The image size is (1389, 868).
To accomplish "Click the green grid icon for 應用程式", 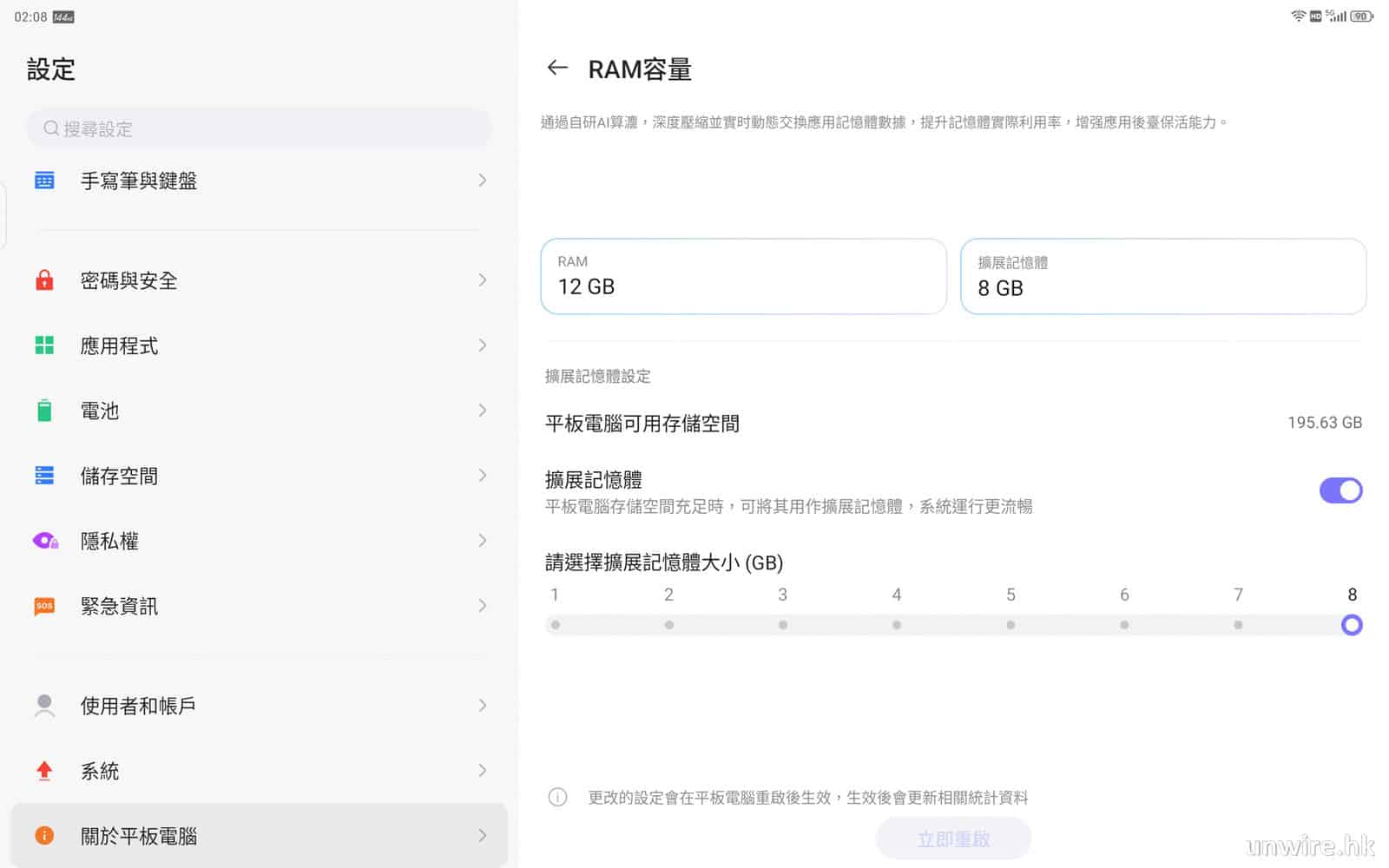I will pos(44,345).
